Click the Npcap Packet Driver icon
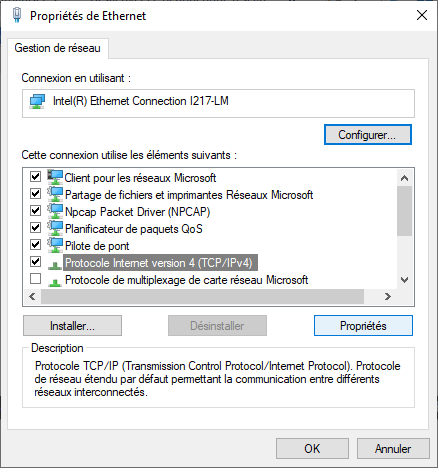Viewport: 438px width, 468px height. [x=55, y=211]
